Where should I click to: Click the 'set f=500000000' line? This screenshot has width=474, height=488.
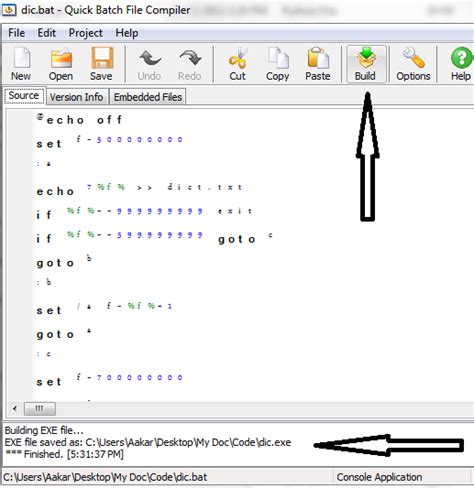(110, 142)
